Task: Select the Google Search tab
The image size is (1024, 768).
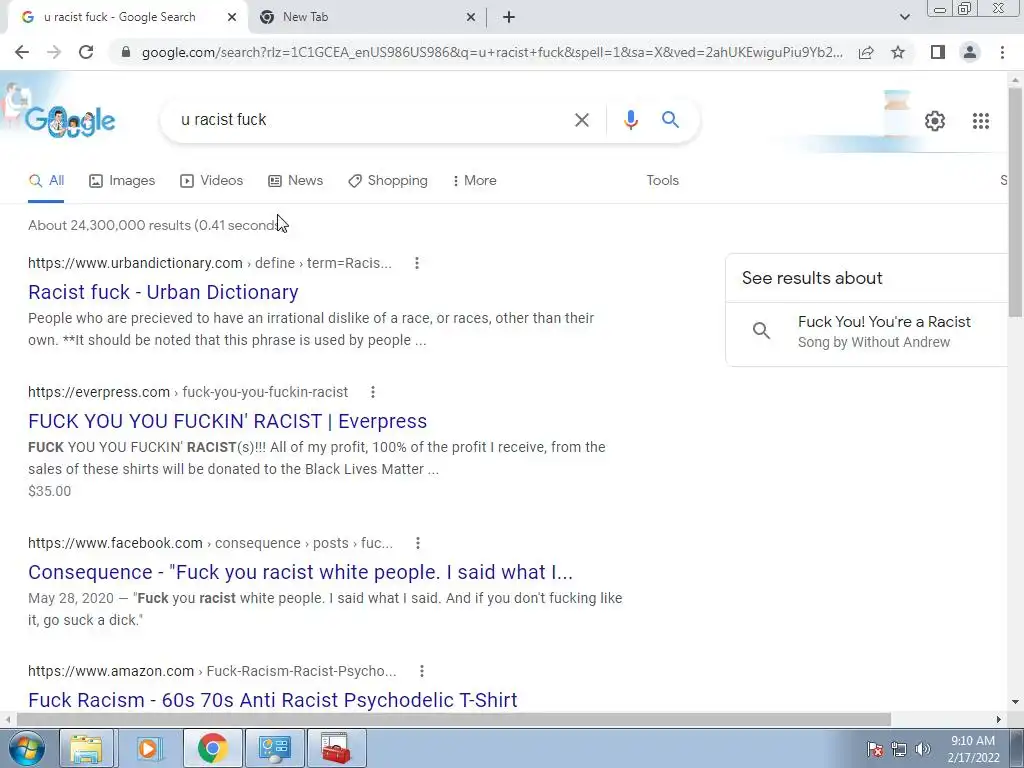Action: click(x=127, y=17)
